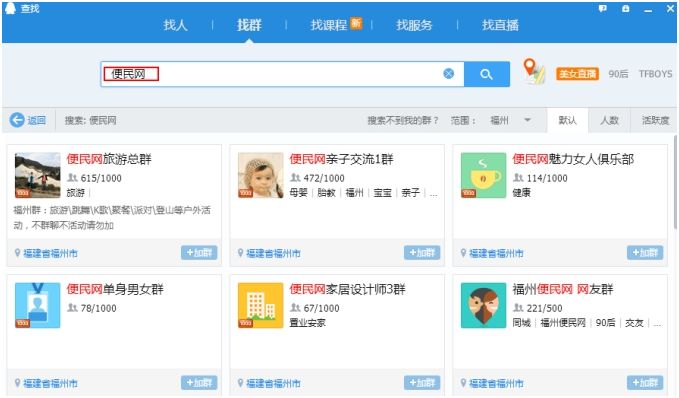The height and width of the screenshot is (398, 679).
Task: Open 便民网旅游总群 group avatar
Action: pyautogui.click(x=38, y=175)
